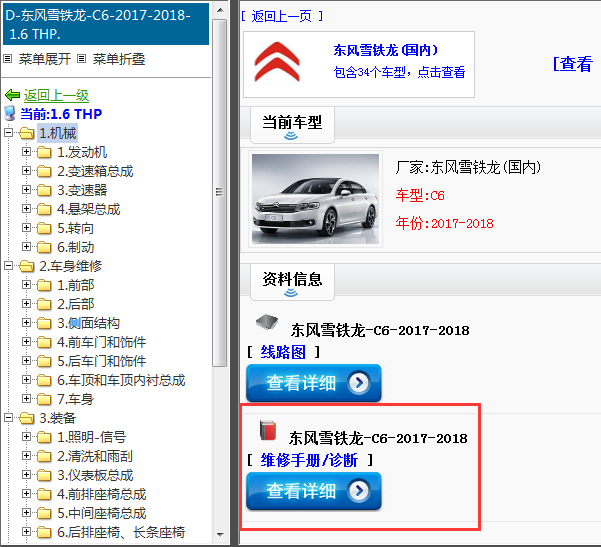Image resolution: width=601 pixels, height=547 pixels.
Task: Click the folder icon of 3.装备
Action: tap(26, 418)
